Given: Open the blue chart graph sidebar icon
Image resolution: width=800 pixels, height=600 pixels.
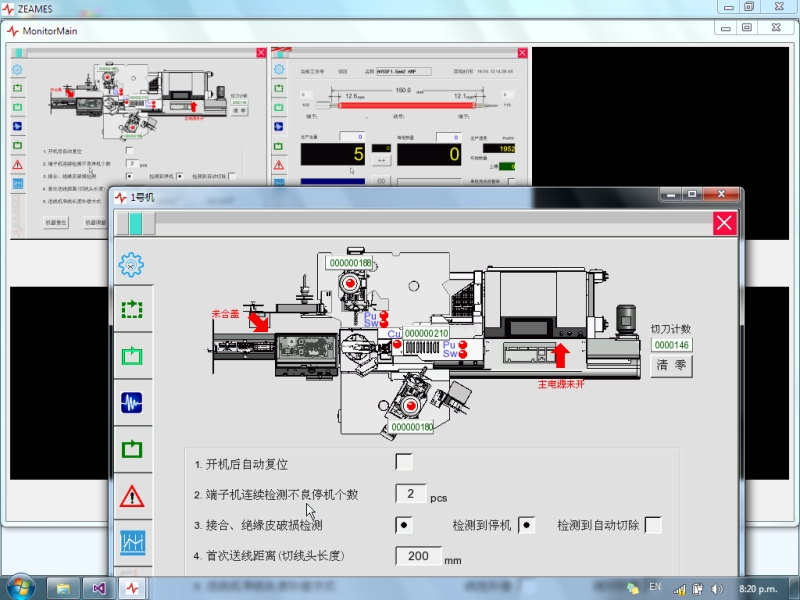Looking at the screenshot, I should pos(131,542).
